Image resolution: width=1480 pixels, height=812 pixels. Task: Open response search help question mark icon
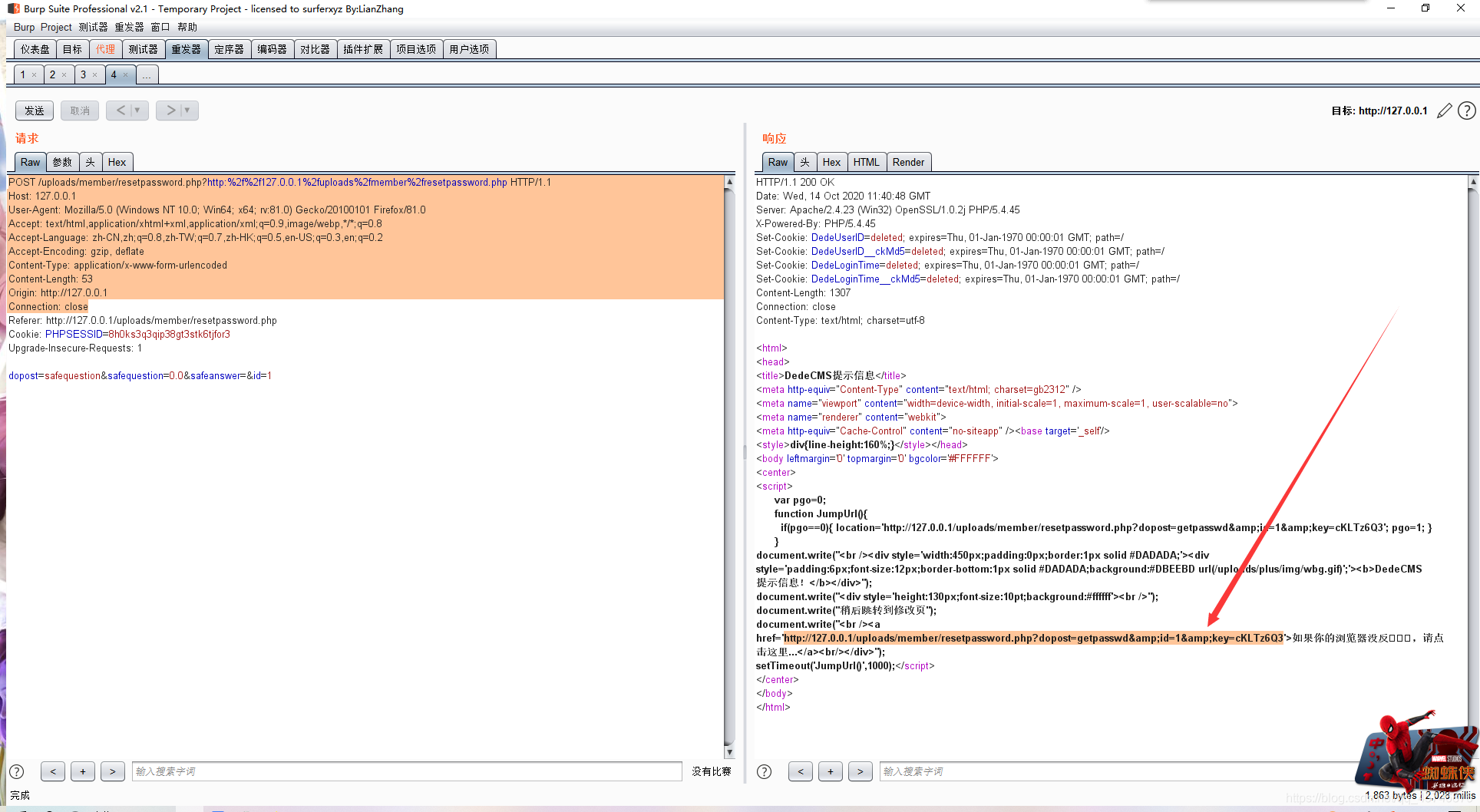765,772
